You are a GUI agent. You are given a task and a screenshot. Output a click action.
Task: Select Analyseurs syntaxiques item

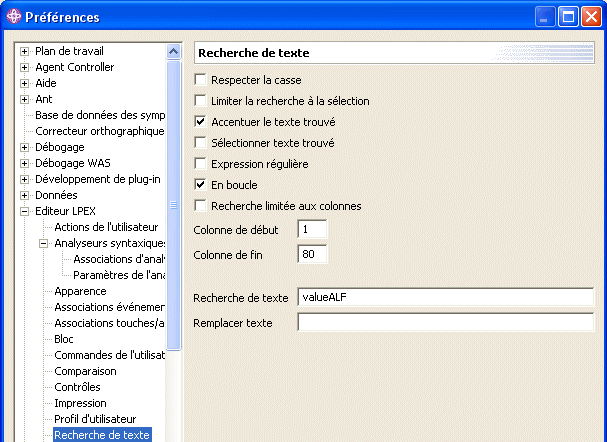click(x=110, y=243)
